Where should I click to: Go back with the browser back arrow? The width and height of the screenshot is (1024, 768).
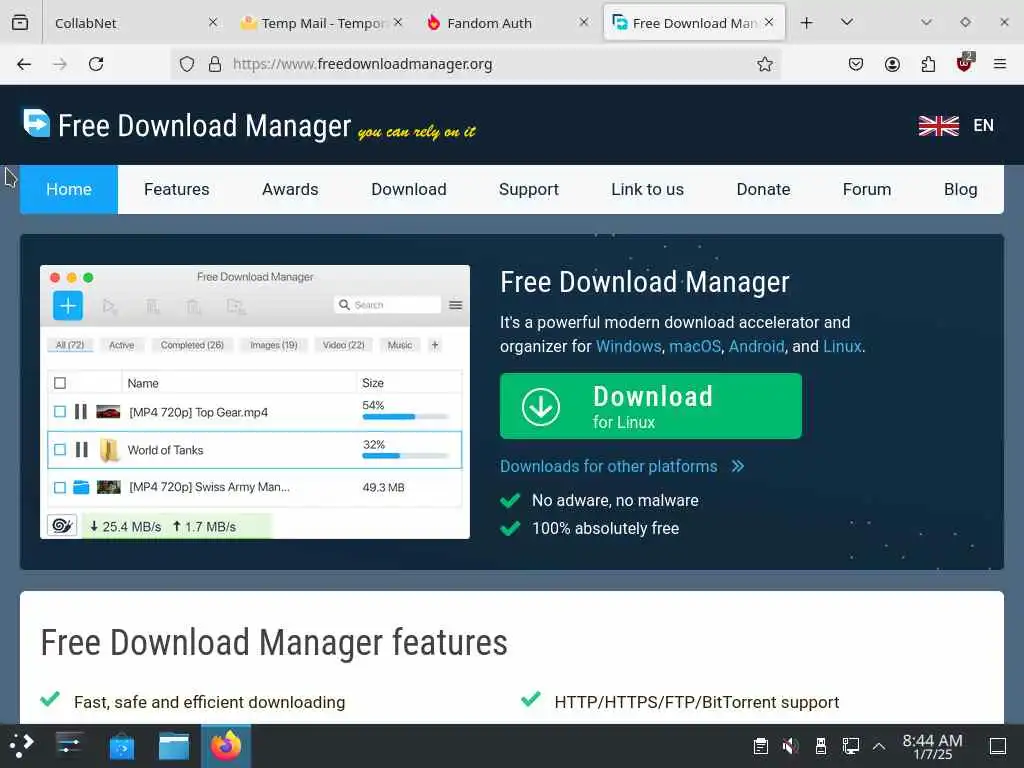pyautogui.click(x=24, y=64)
